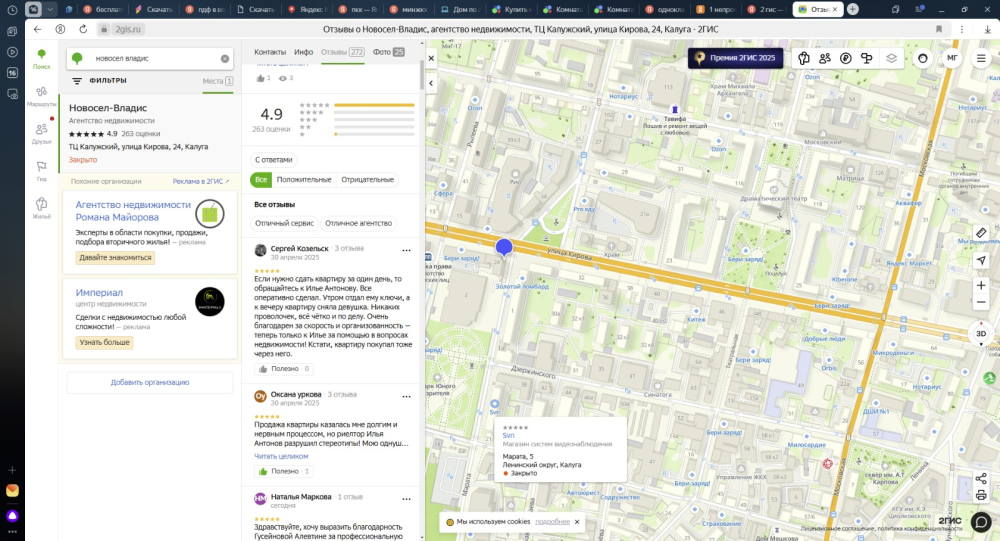1000x541 pixels.
Task: Open the ФИЛЬТРЫ filters panel
Action: tap(99, 80)
